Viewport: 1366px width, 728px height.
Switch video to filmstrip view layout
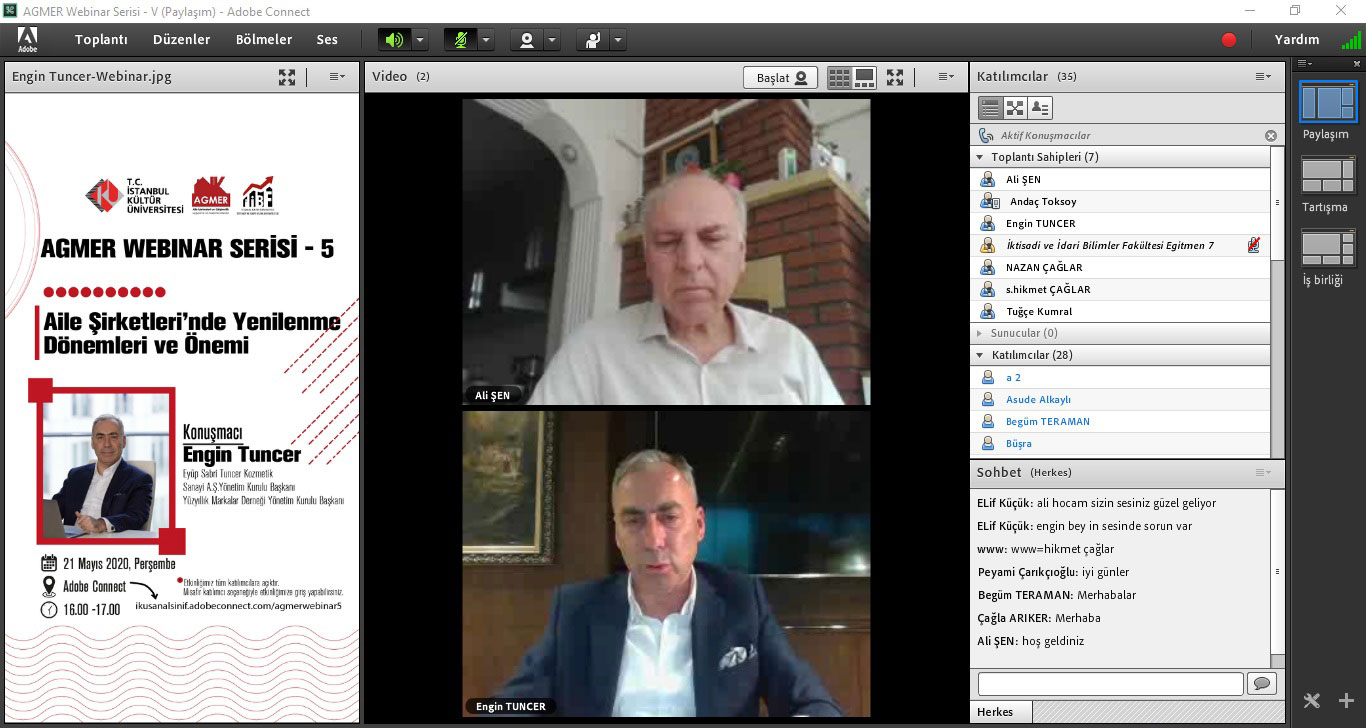(x=865, y=78)
